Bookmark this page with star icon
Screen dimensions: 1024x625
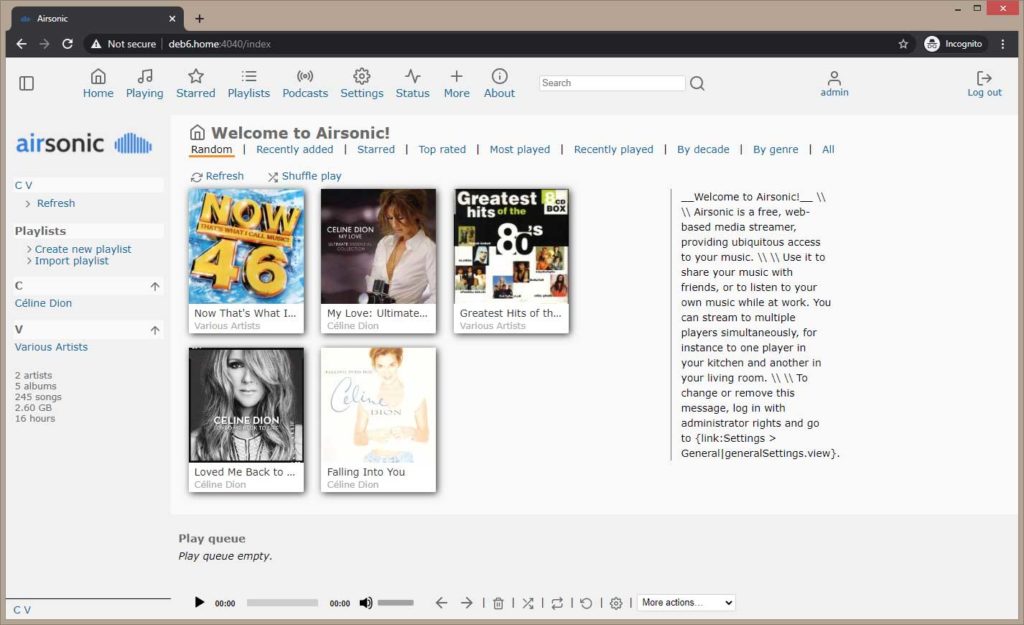click(903, 44)
